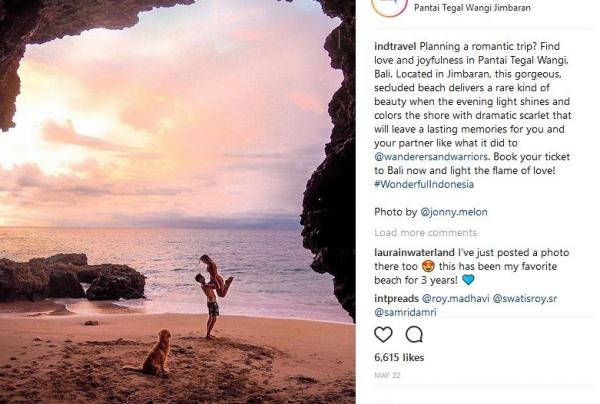Open the indtravel profile from the caption
This screenshot has width=600, height=404.
click(395, 46)
